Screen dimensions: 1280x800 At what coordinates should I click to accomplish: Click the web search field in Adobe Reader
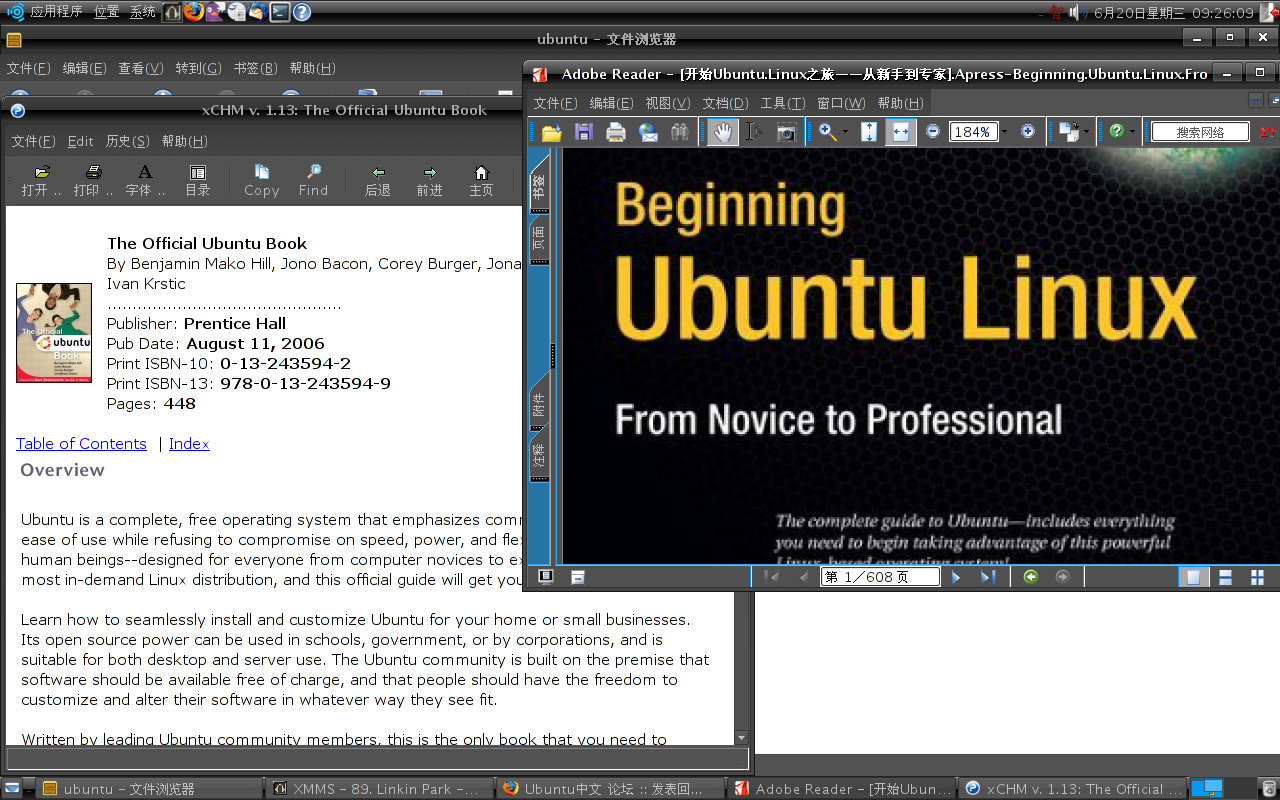click(x=1200, y=132)
